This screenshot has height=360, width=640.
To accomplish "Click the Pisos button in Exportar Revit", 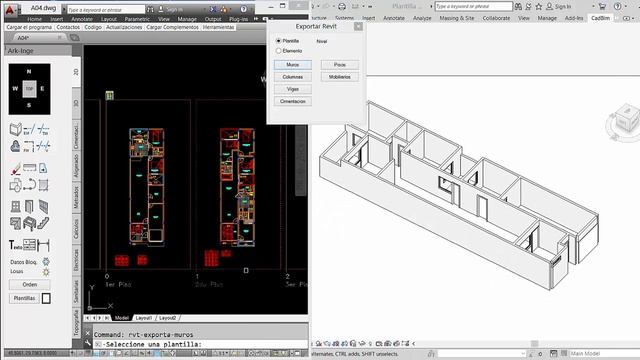I will (340, 65).
